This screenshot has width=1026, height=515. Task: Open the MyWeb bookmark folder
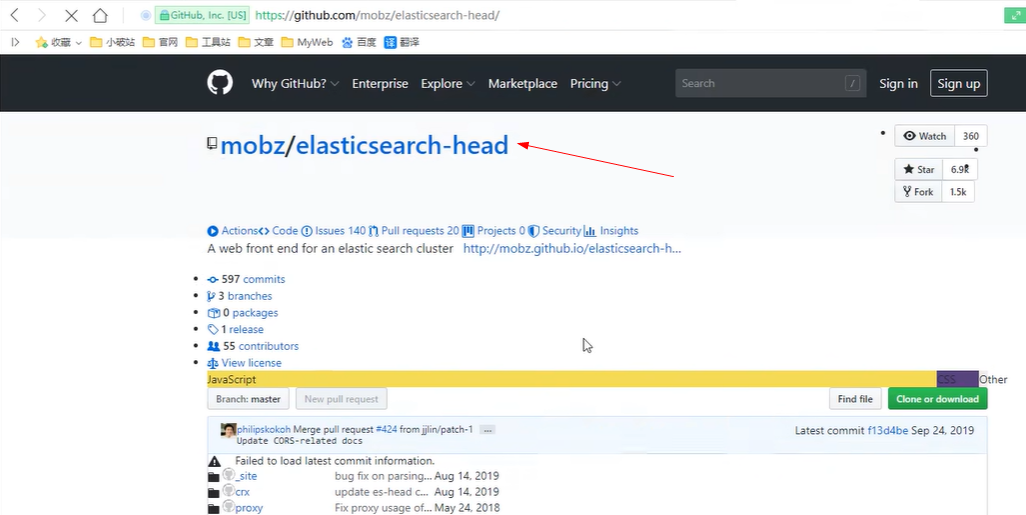pos(307,42)
